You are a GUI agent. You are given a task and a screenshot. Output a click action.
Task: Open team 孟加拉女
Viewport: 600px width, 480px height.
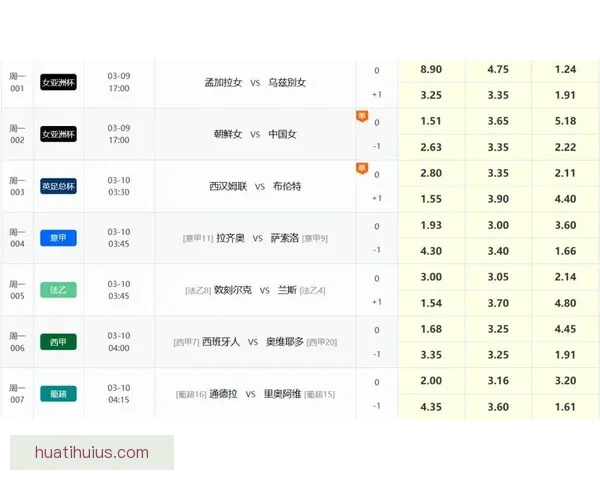[x=223, y=82]
